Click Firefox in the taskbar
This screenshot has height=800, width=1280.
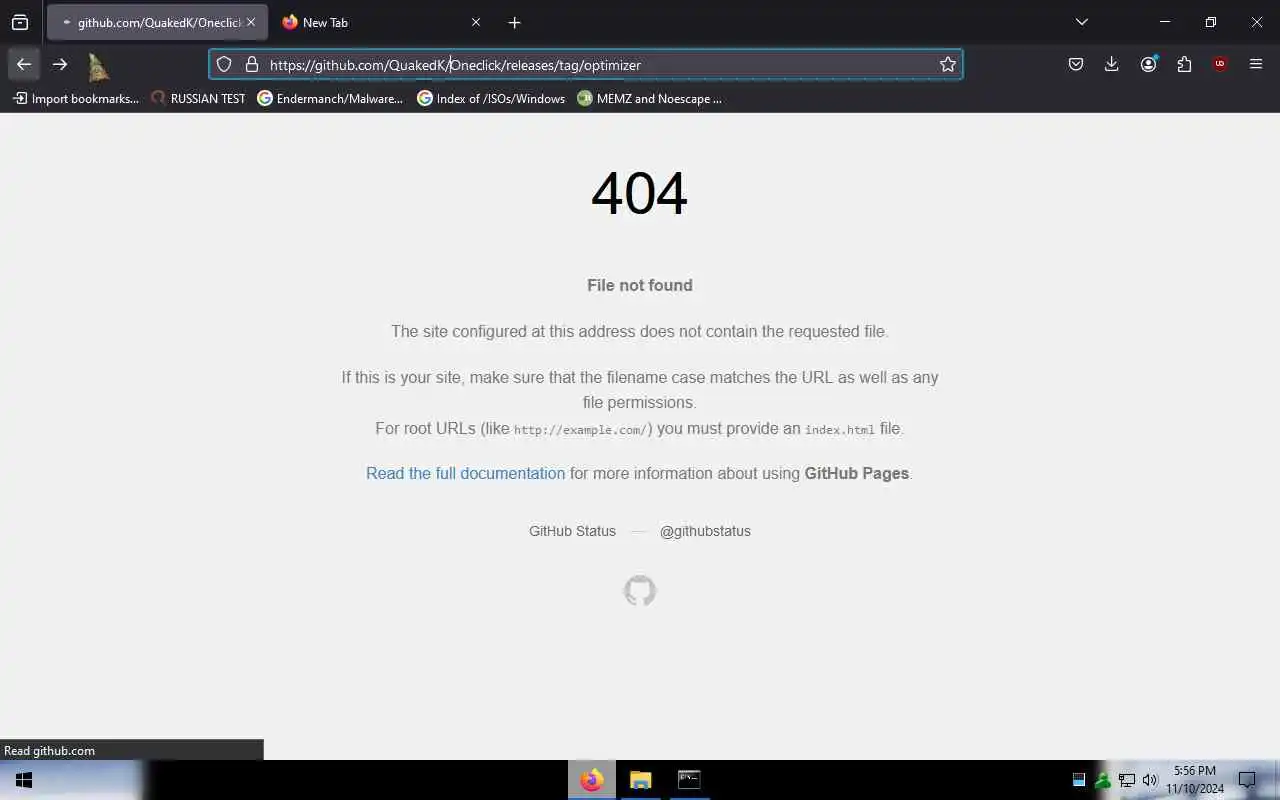pos(592,780)
